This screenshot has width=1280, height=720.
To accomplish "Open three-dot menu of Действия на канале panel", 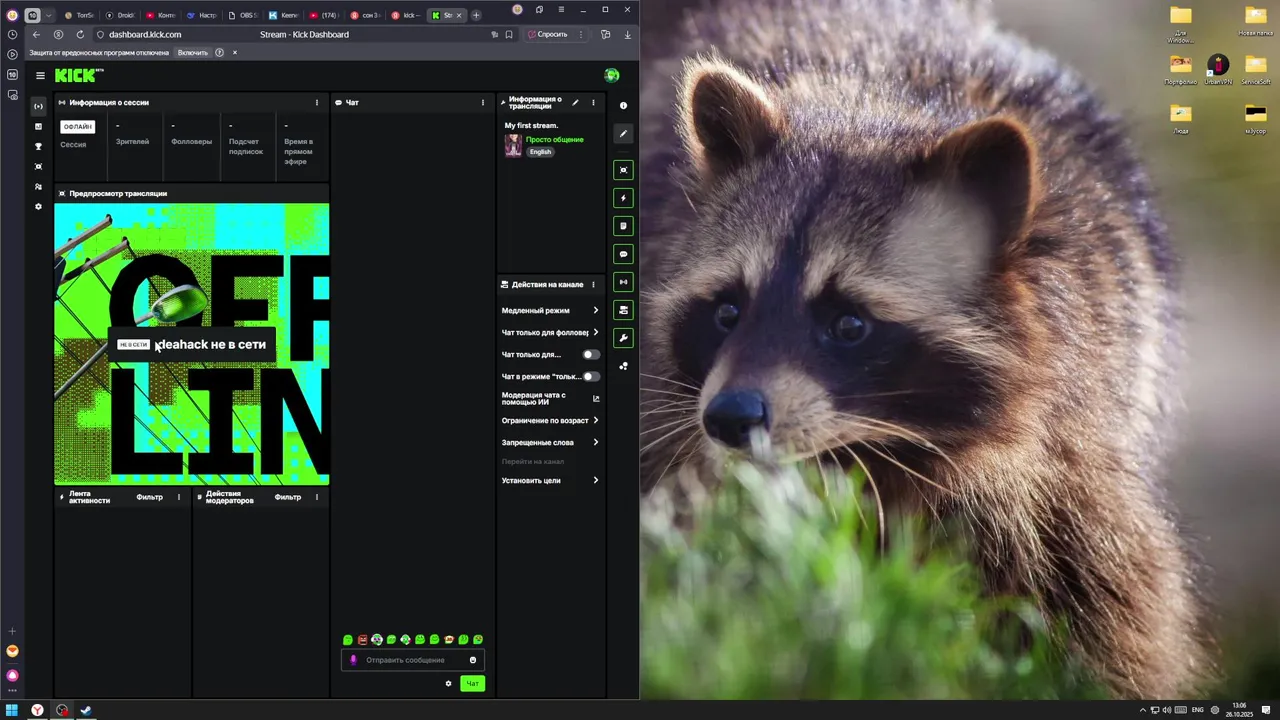I will point(593,284).
